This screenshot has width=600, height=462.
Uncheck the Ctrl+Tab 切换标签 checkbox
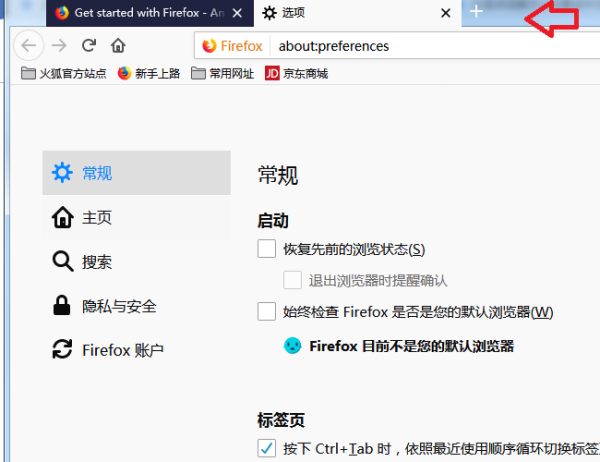pyautogui.click(x=267, y=448)
